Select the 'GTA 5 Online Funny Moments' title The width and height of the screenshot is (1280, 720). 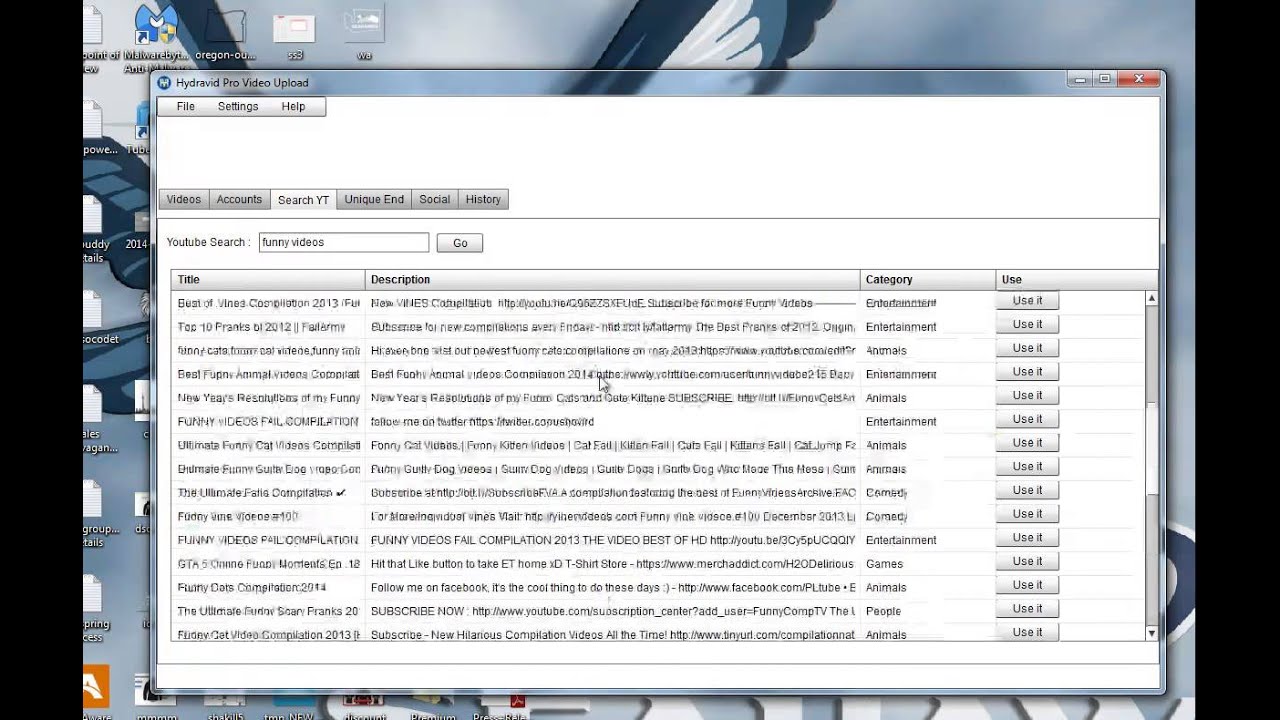click(268, 564)
